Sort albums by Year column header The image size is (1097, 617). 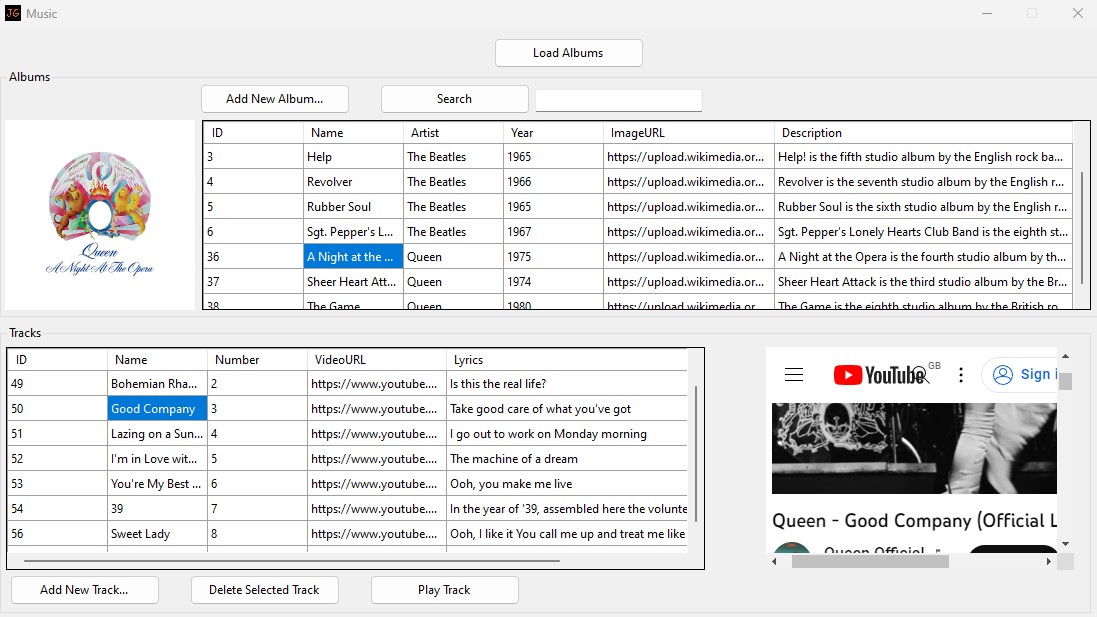point(553,133)
